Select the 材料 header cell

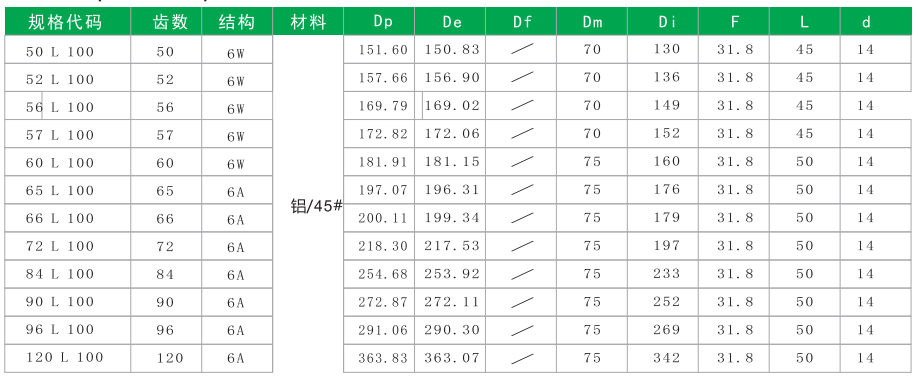tap(308, 22)
